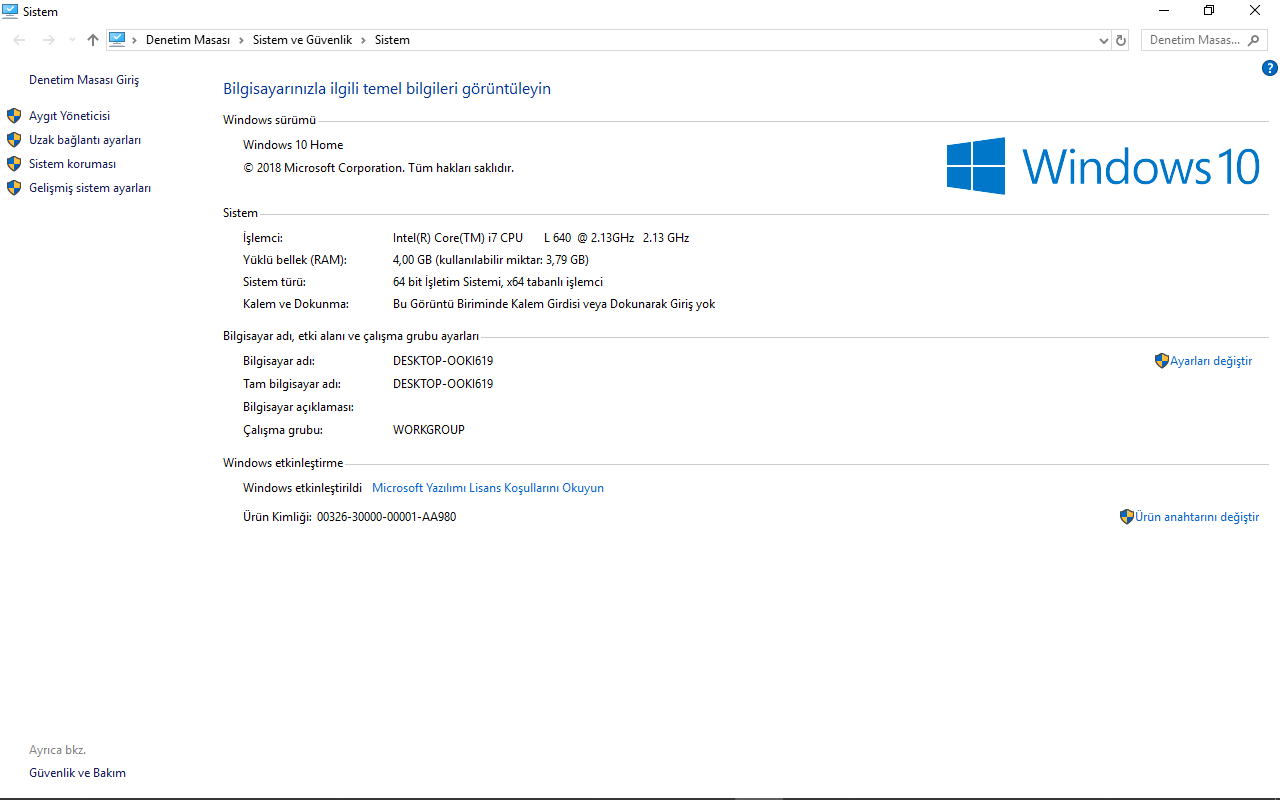Select the product ID 00326-30000-00001-AA980
The height and width of the screenshot is (800, 1280).
[386, 517]
